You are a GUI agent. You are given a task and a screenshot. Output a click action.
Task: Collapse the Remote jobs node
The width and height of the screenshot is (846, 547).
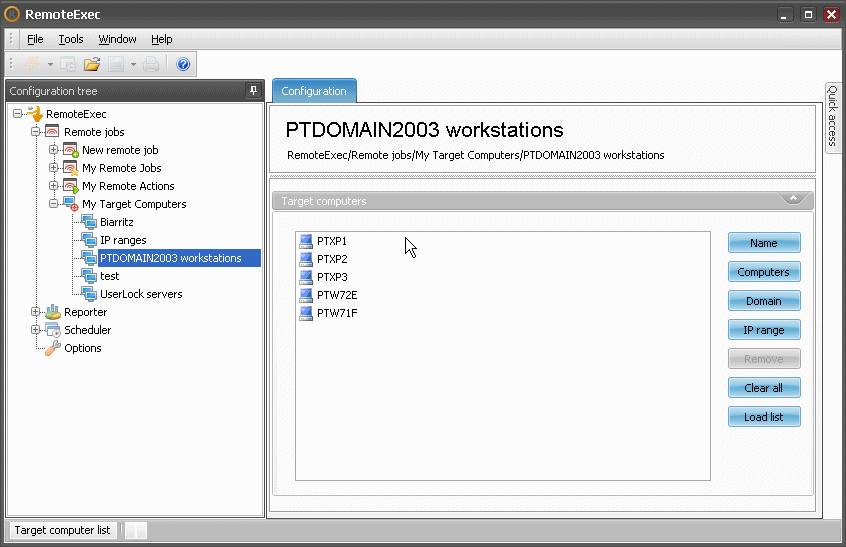point(35,132)
